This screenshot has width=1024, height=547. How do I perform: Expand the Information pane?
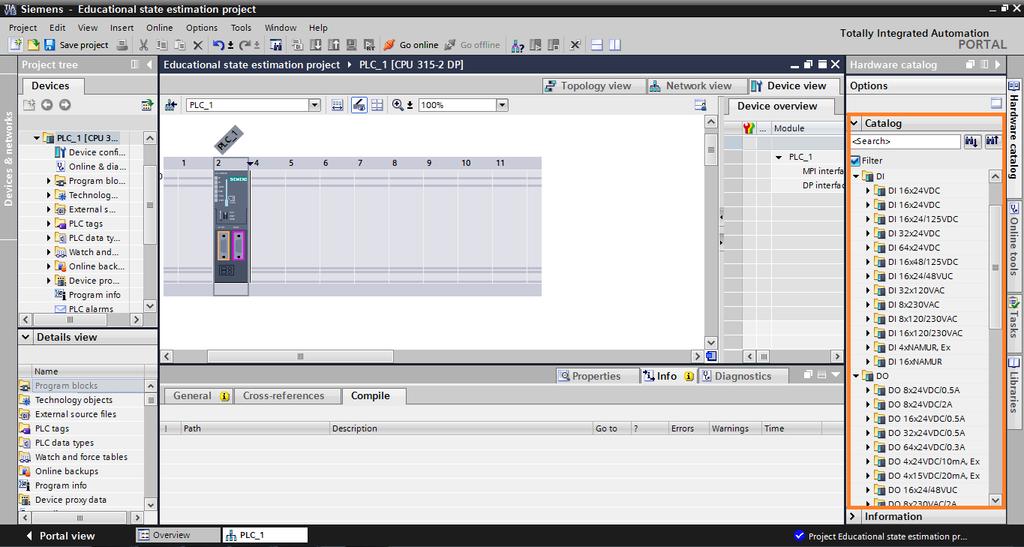pyautogui.click(x=853, y=516)
